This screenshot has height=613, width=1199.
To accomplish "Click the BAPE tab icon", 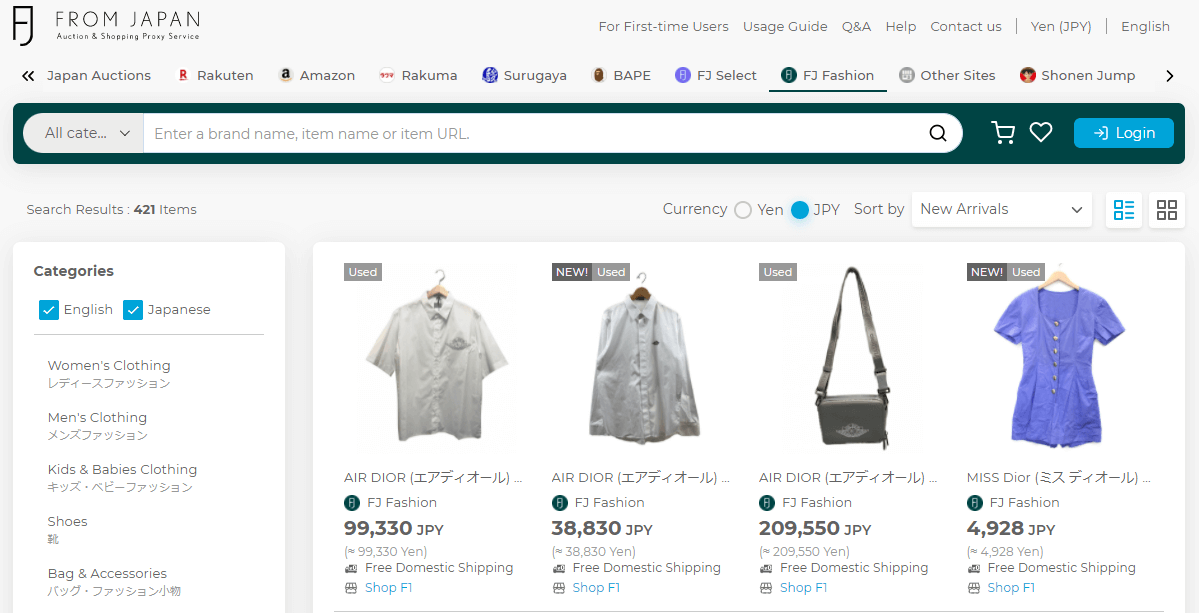I will (599, 75).
